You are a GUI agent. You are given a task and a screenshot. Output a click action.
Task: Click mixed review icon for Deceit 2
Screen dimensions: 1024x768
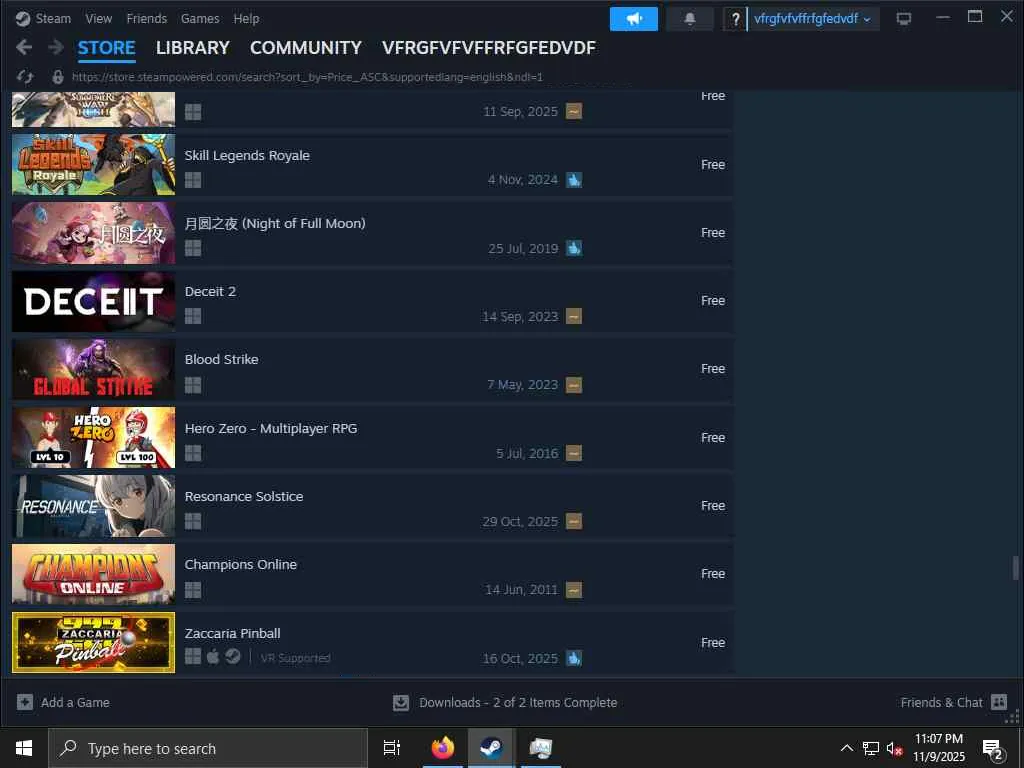[x=573, y=316]
